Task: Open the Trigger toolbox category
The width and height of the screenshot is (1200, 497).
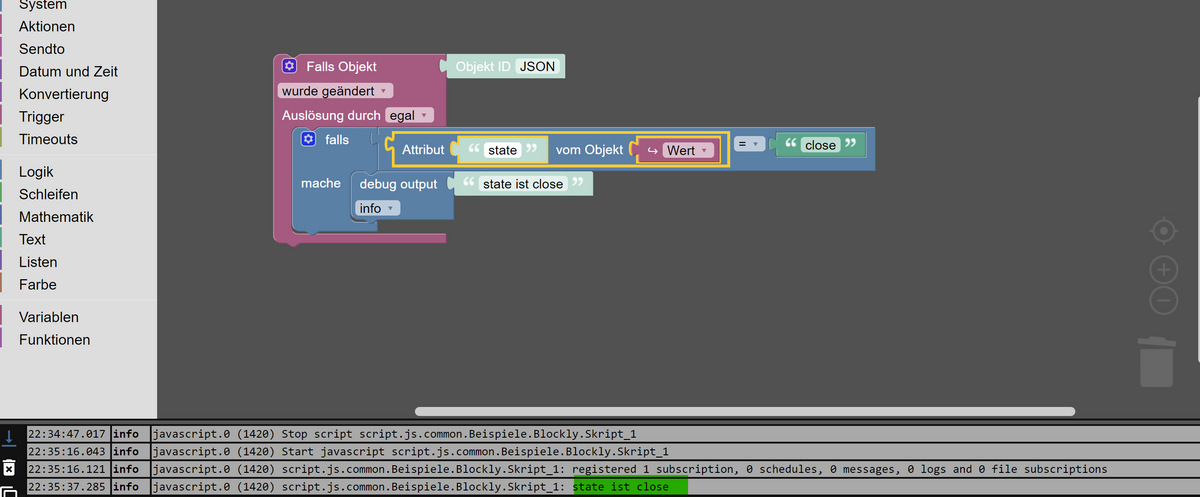Action: coord(41,116)
